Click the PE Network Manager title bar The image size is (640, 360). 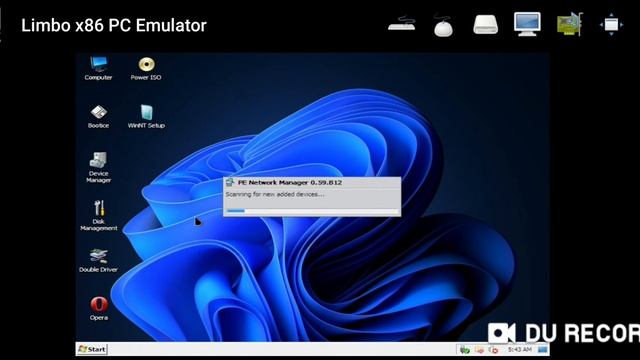312,182
